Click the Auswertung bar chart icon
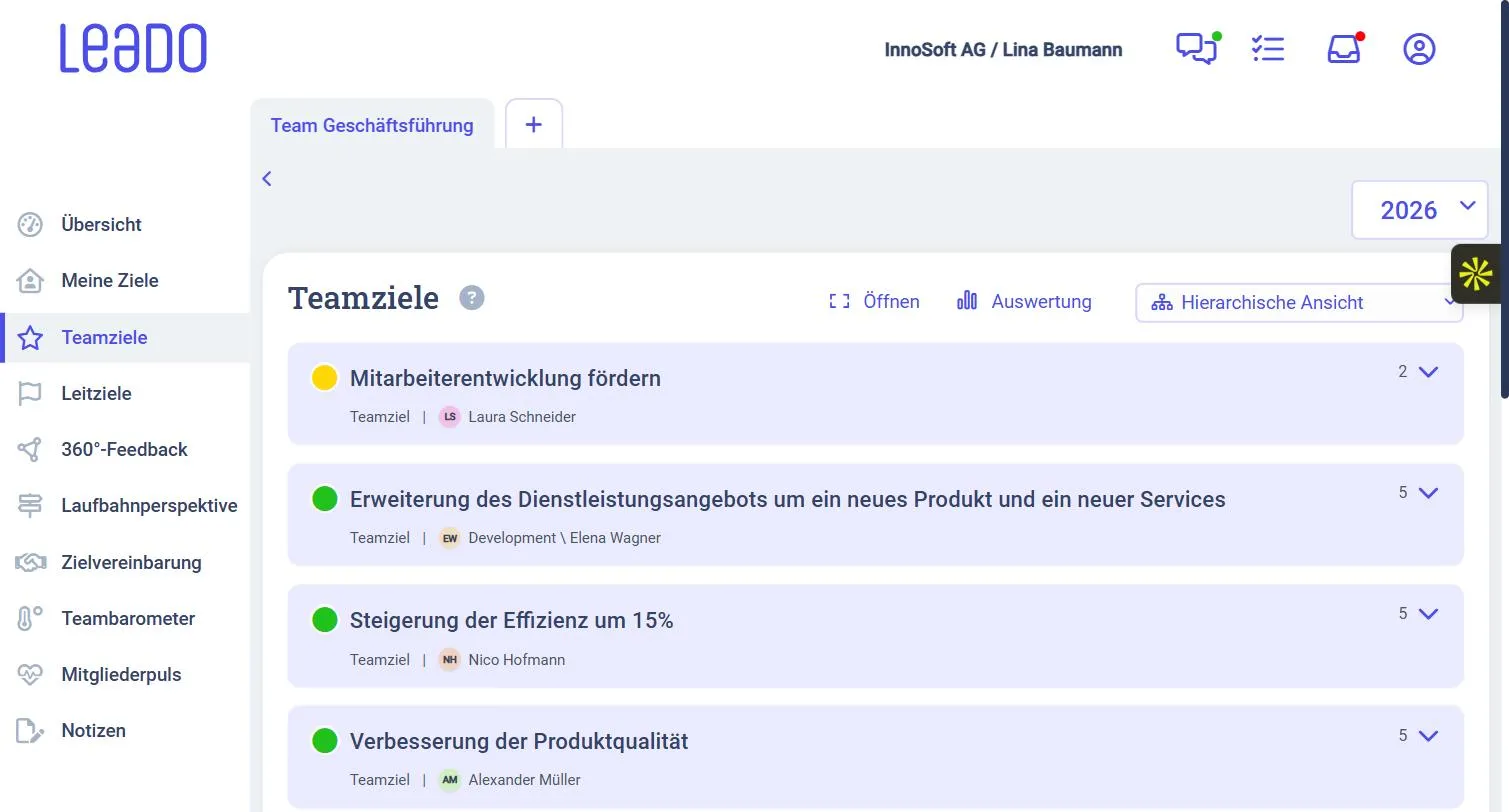Viewport: 1509px width, 812px height. (x=967, y=300)
